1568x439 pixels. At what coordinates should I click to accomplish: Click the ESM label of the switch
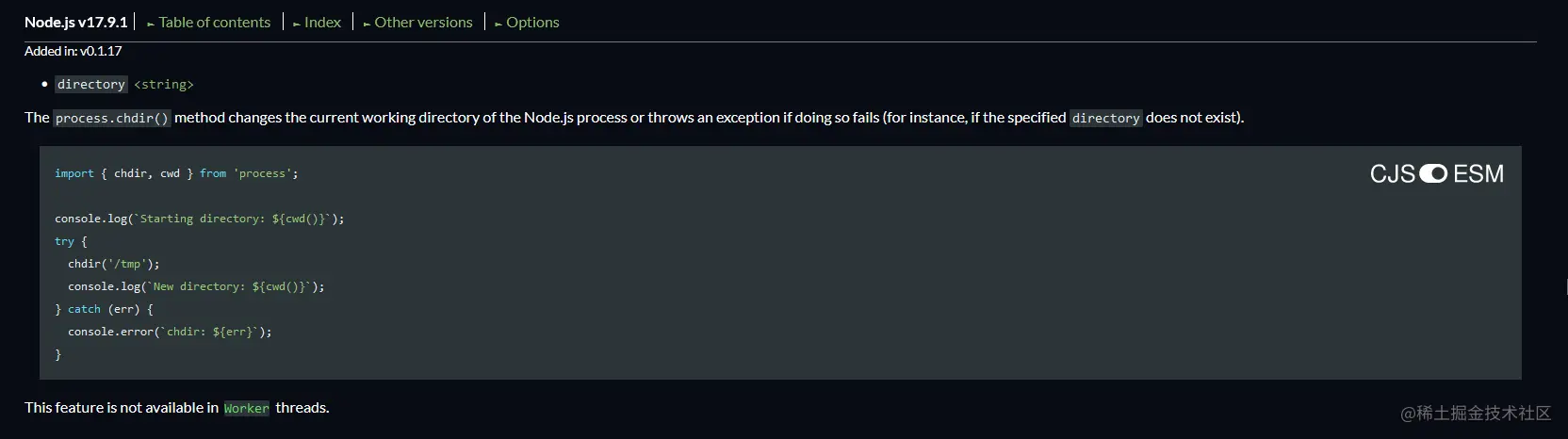tap(1478, 174)
